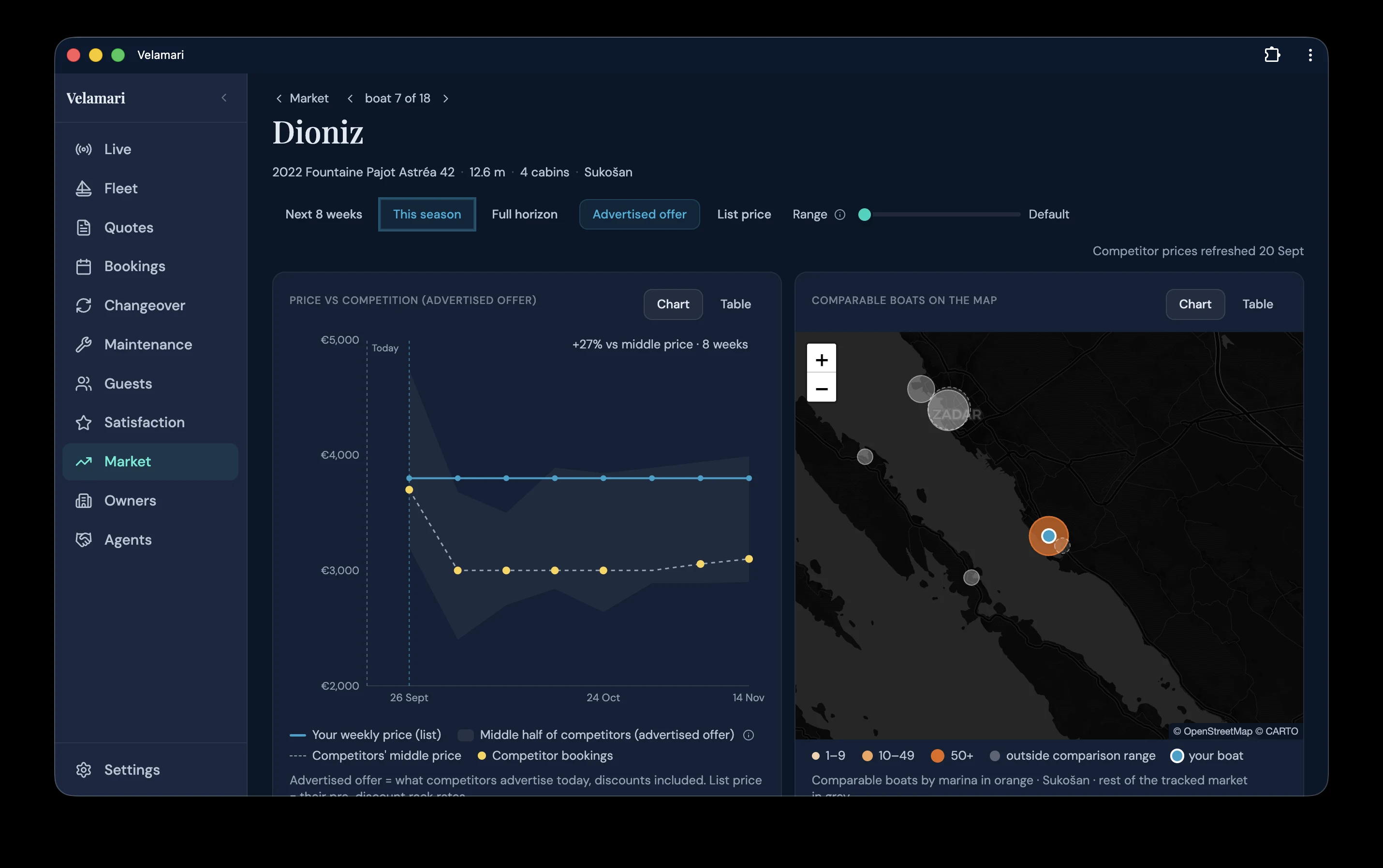
Task: Click the Owners building icon
Action: tap(84, 501)
